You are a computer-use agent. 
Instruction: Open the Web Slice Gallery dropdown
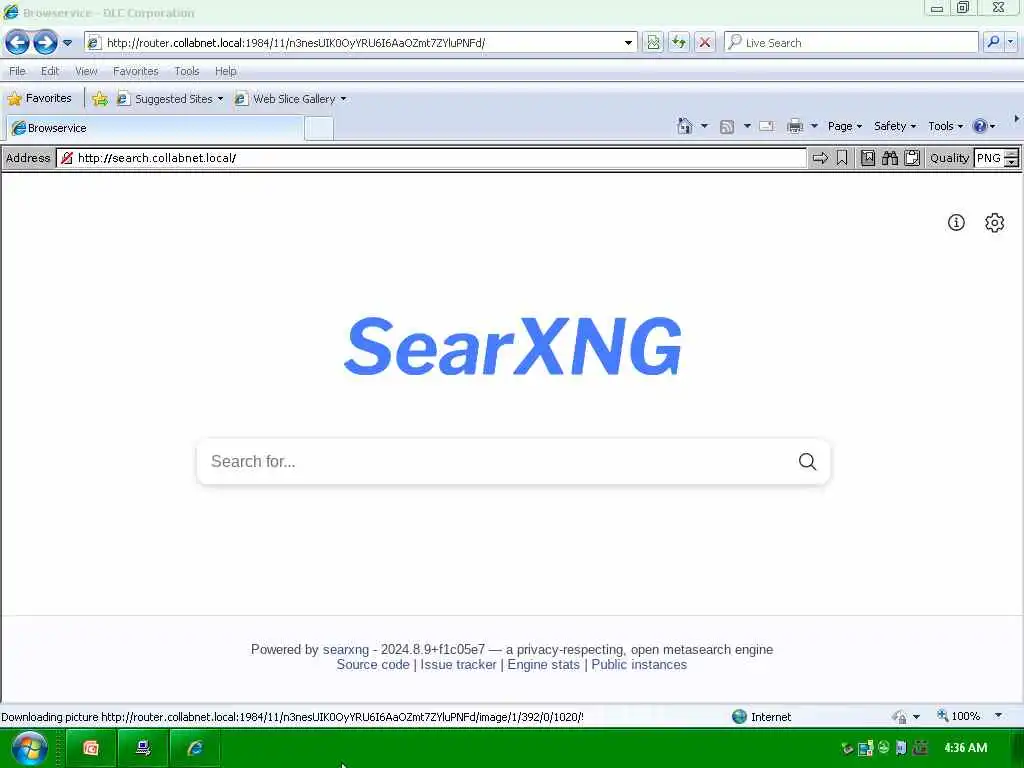pos(291,99)
